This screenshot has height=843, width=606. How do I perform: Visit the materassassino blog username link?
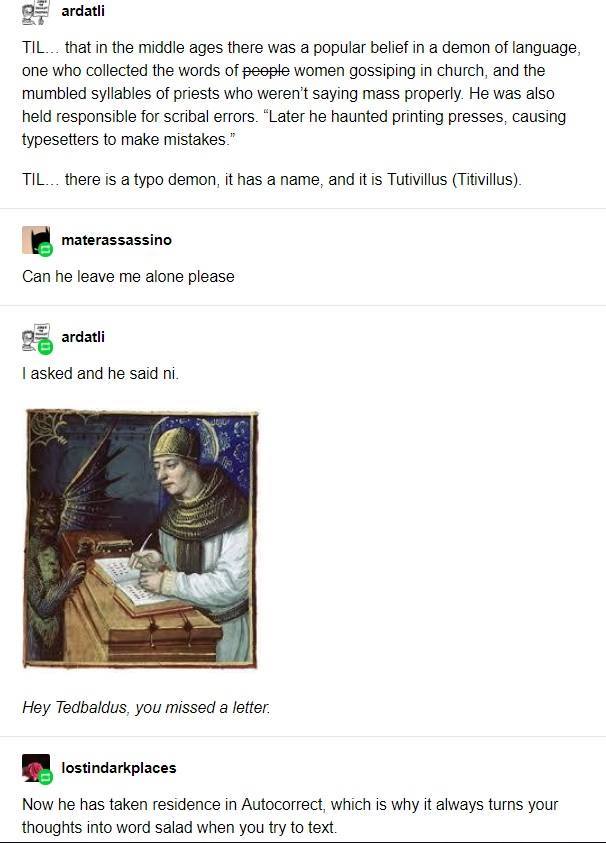tap(117, 240)
